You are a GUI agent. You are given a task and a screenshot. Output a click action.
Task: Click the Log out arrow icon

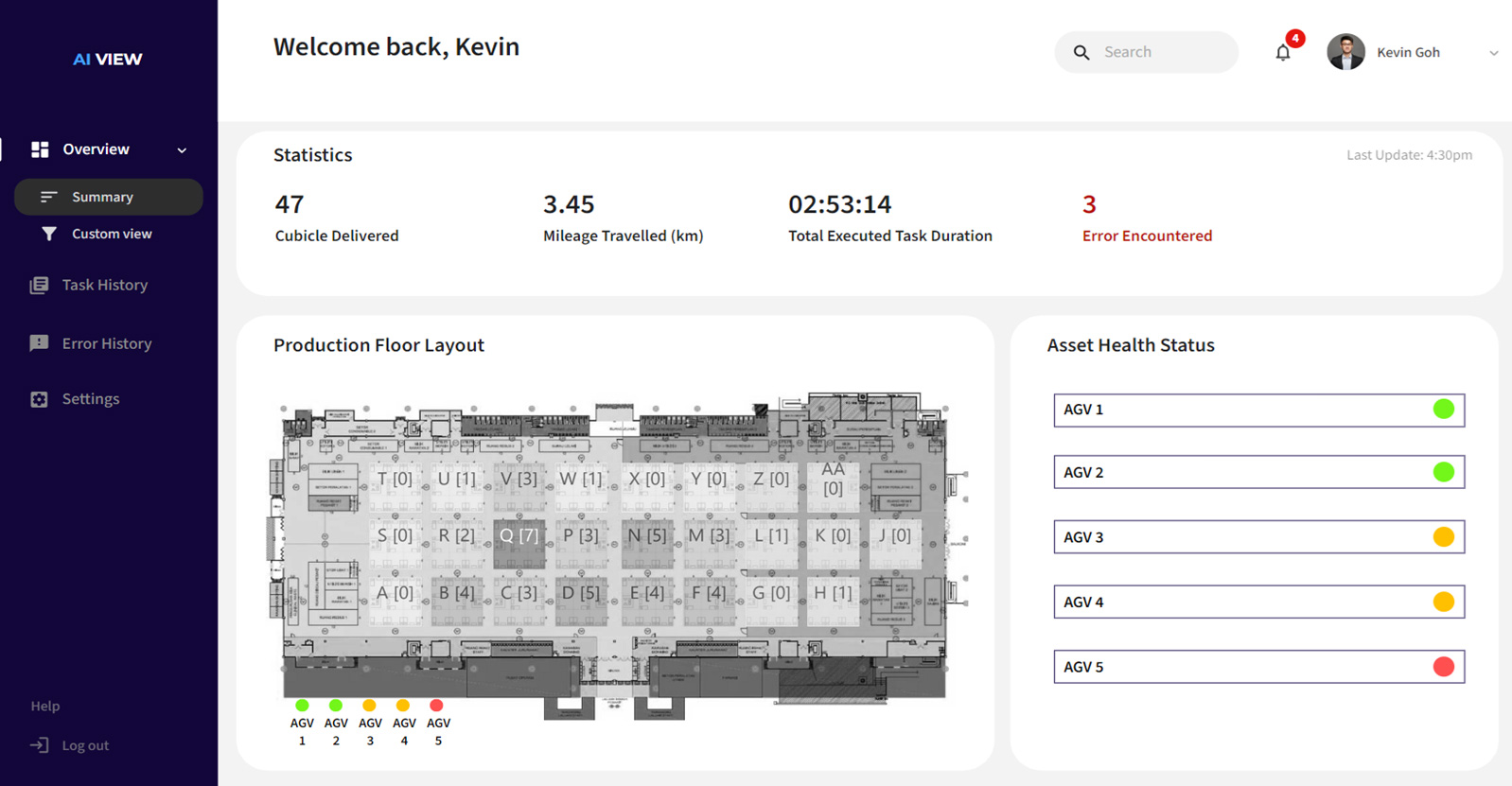(40, 745)
